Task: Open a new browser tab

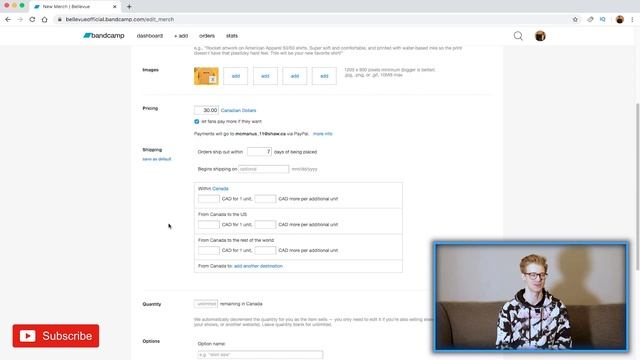Action: (x=129, y=7)
